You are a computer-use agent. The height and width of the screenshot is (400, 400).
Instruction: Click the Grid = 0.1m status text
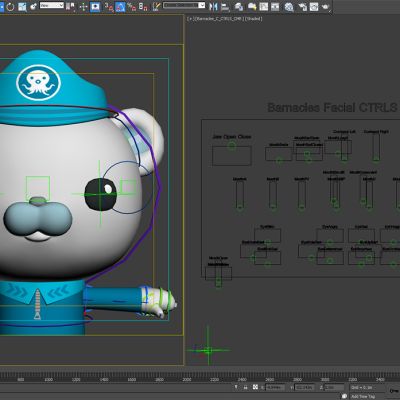[x=361, y=388]
